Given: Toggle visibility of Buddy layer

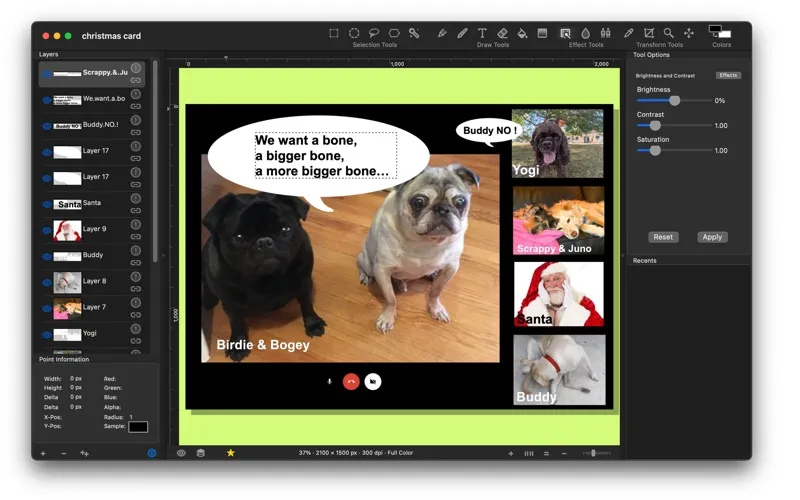Looking at the screenshot, I should tap(46, 256).
